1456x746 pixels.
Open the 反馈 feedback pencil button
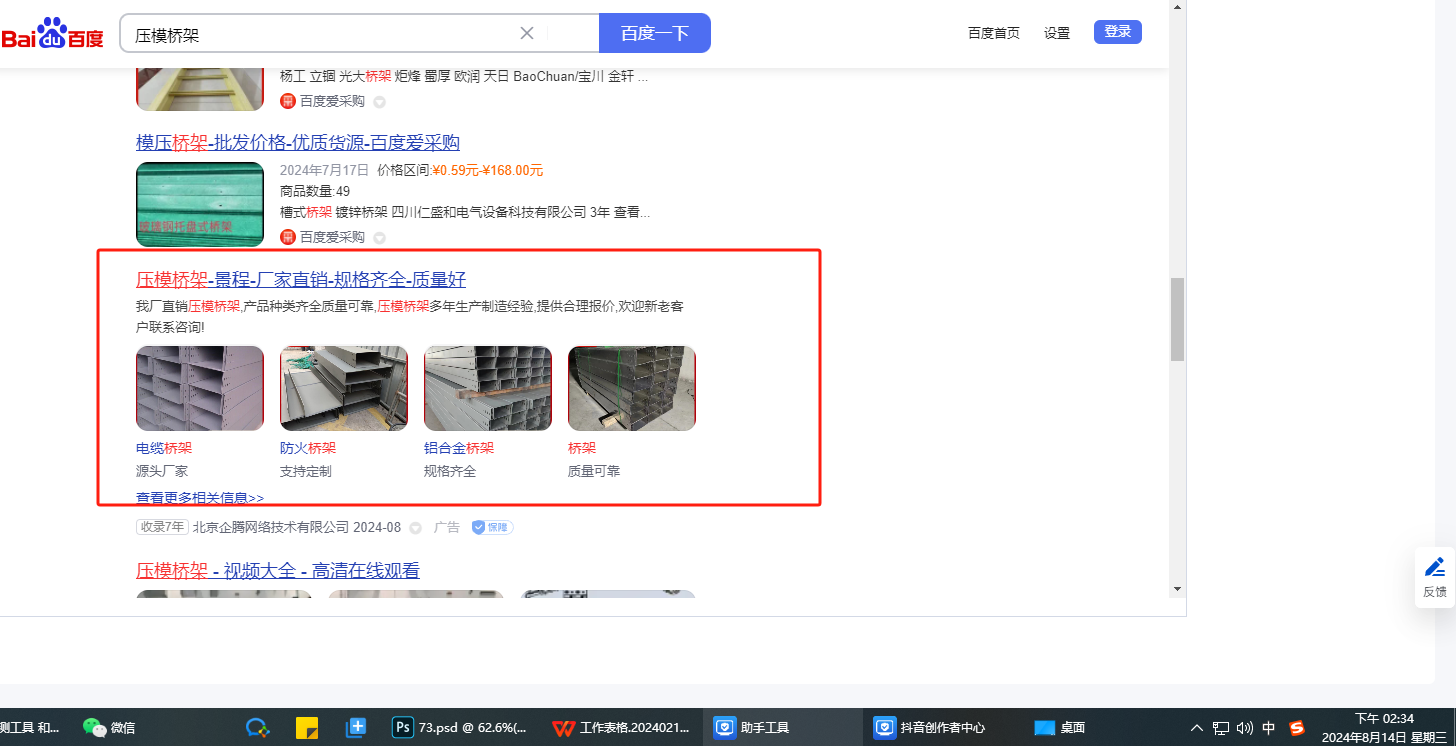pyautogui.click(x=1435, y=578)
